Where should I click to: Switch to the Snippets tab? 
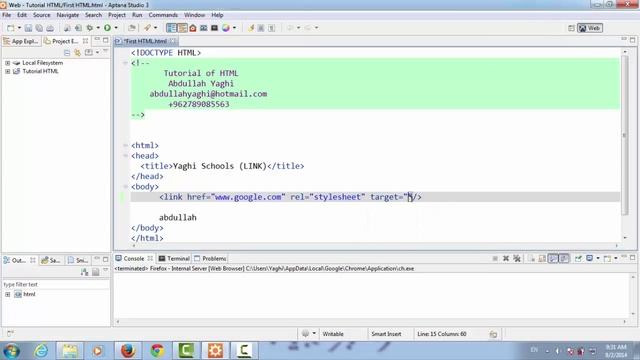(x=78, y=260)
